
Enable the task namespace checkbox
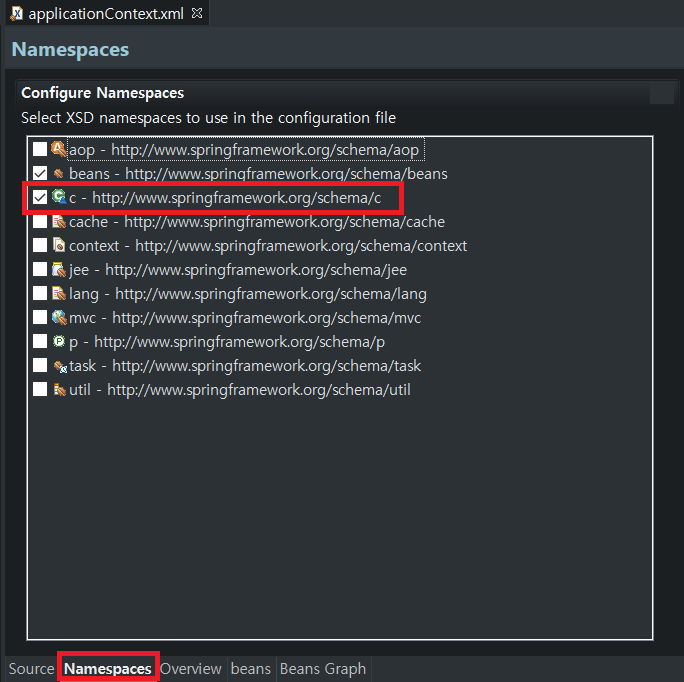tap(40, 365)
